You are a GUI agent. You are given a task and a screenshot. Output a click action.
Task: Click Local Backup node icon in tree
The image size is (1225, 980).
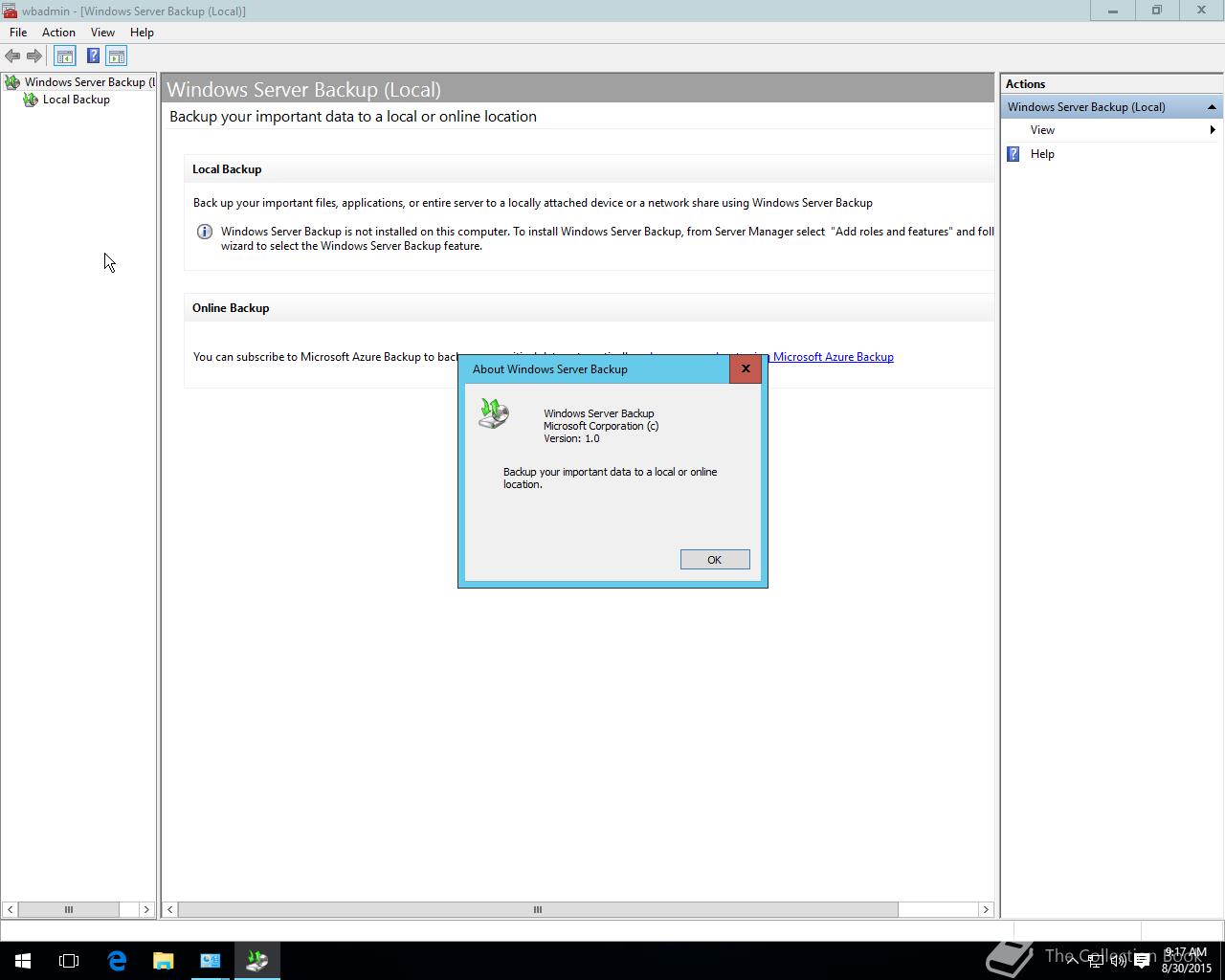tap(31, 100)
